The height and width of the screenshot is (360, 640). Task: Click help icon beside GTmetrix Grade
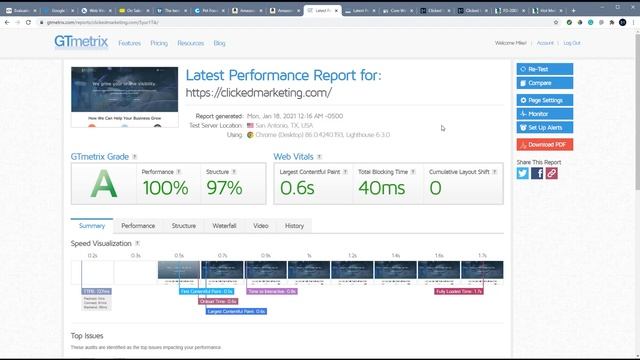135,157
